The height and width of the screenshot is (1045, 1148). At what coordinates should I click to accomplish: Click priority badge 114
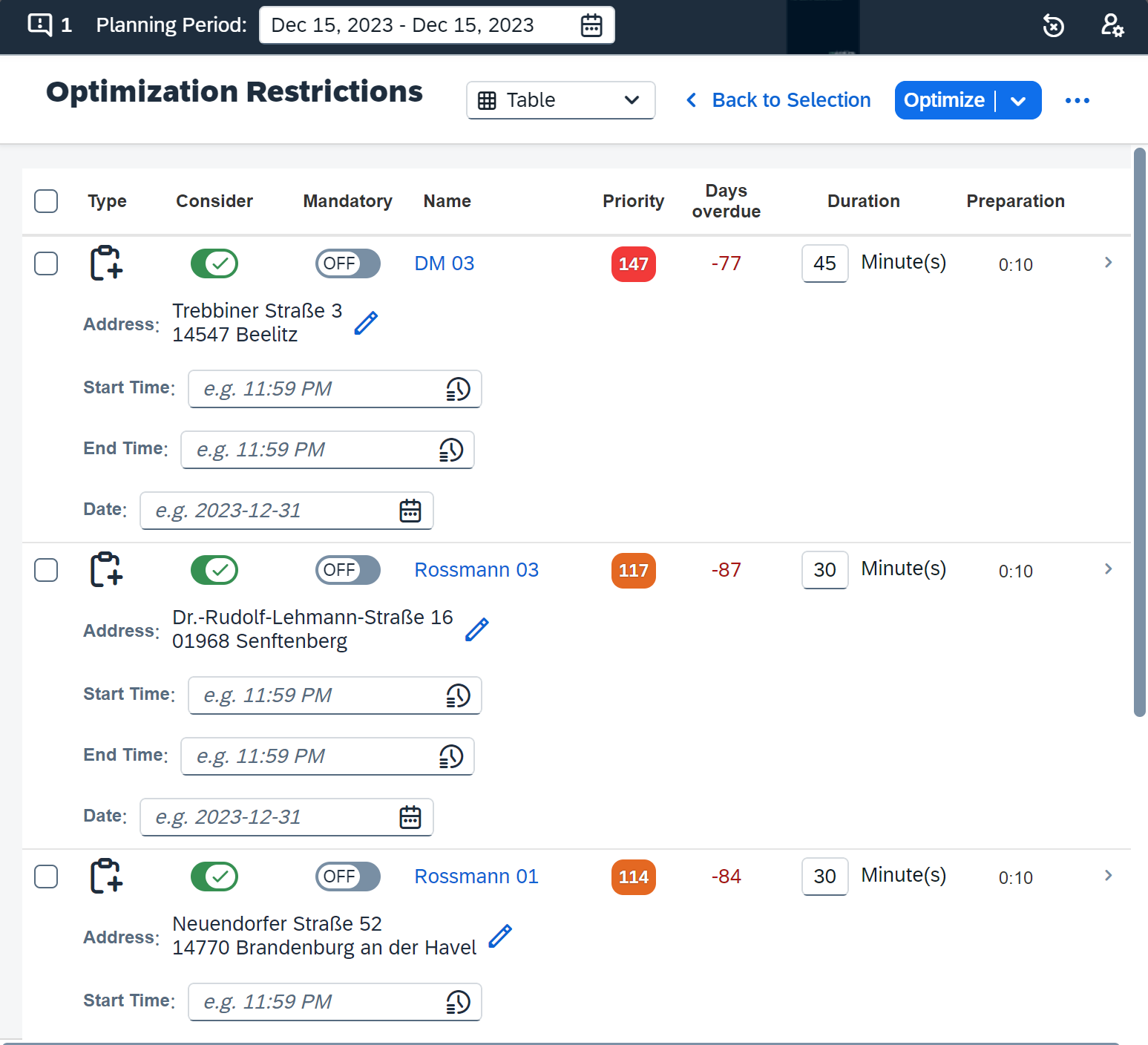(634, 877)
